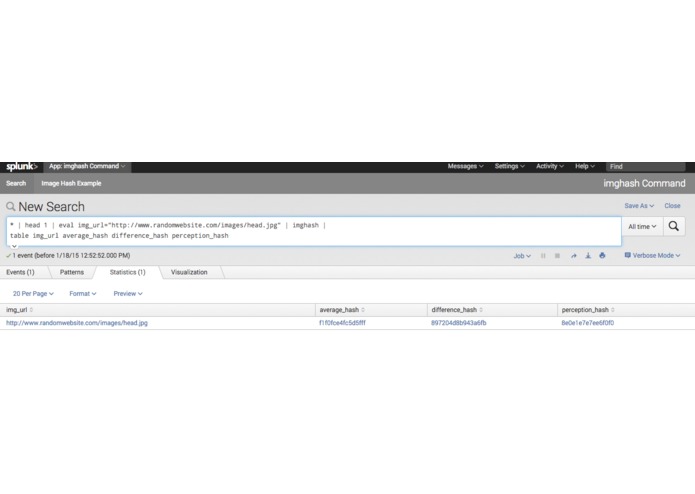695x494 pixels.
Task: Open the Format dropdown
Action: [82, 294]
